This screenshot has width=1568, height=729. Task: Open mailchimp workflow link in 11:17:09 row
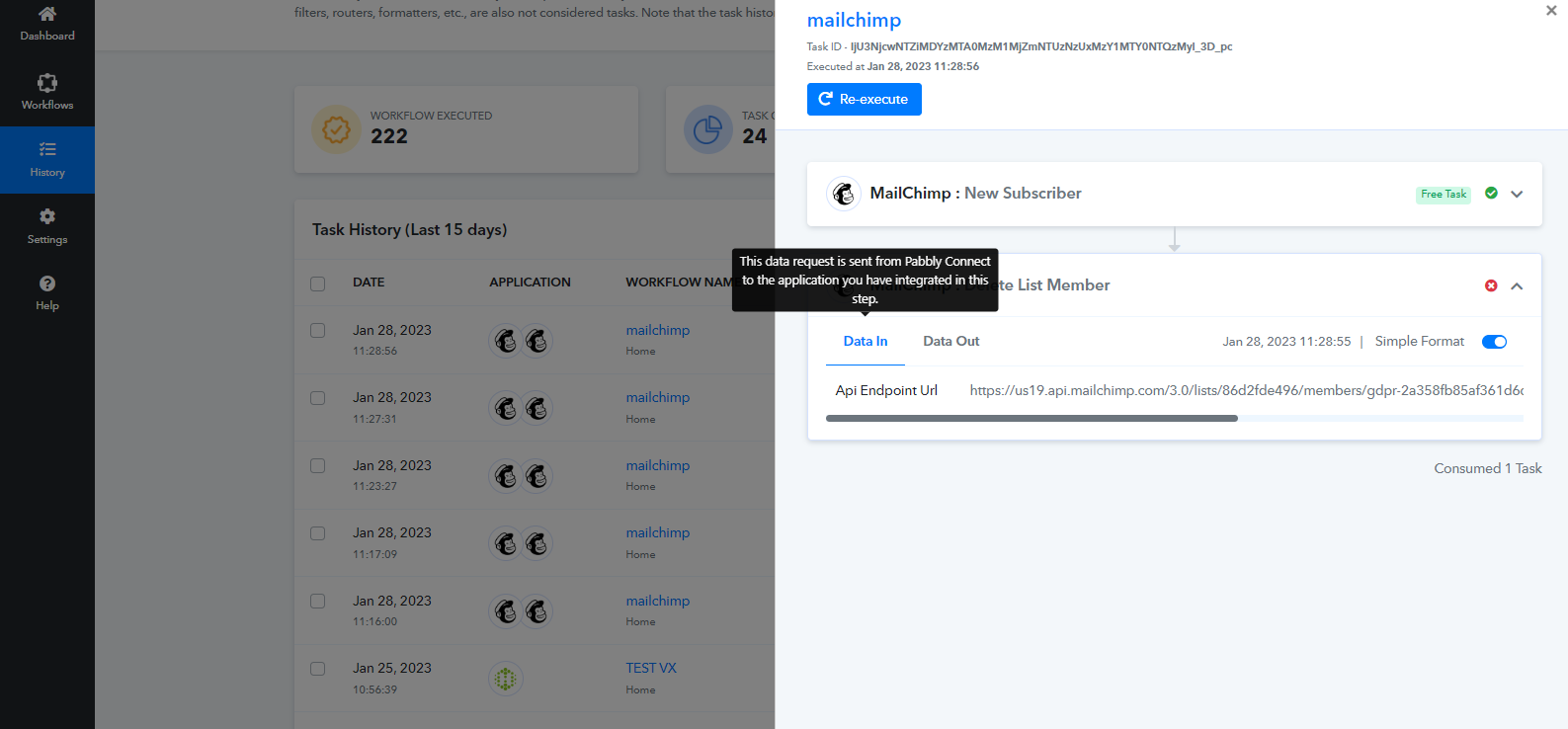[x=658, y=532]
